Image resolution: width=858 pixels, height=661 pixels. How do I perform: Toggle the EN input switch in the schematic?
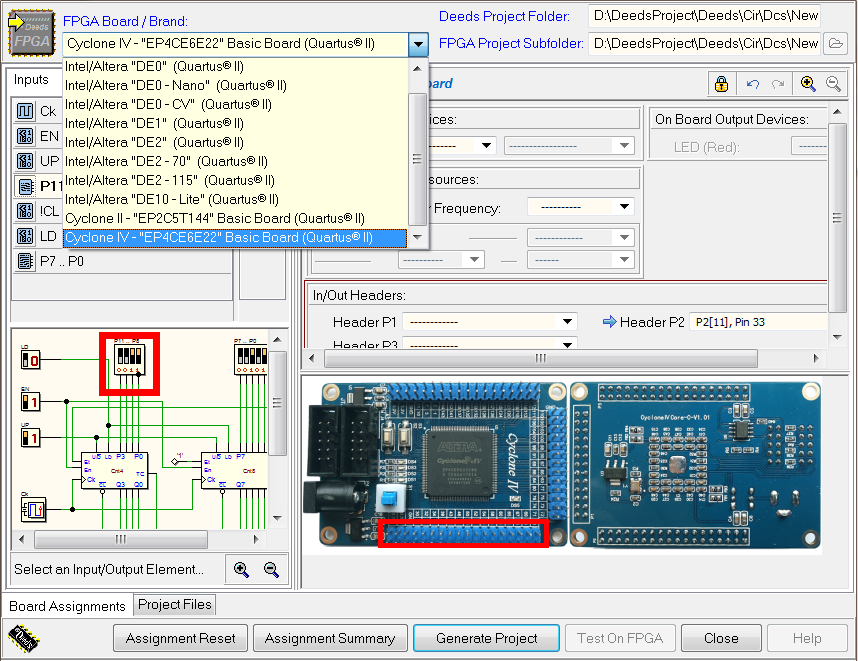point(31,402)
